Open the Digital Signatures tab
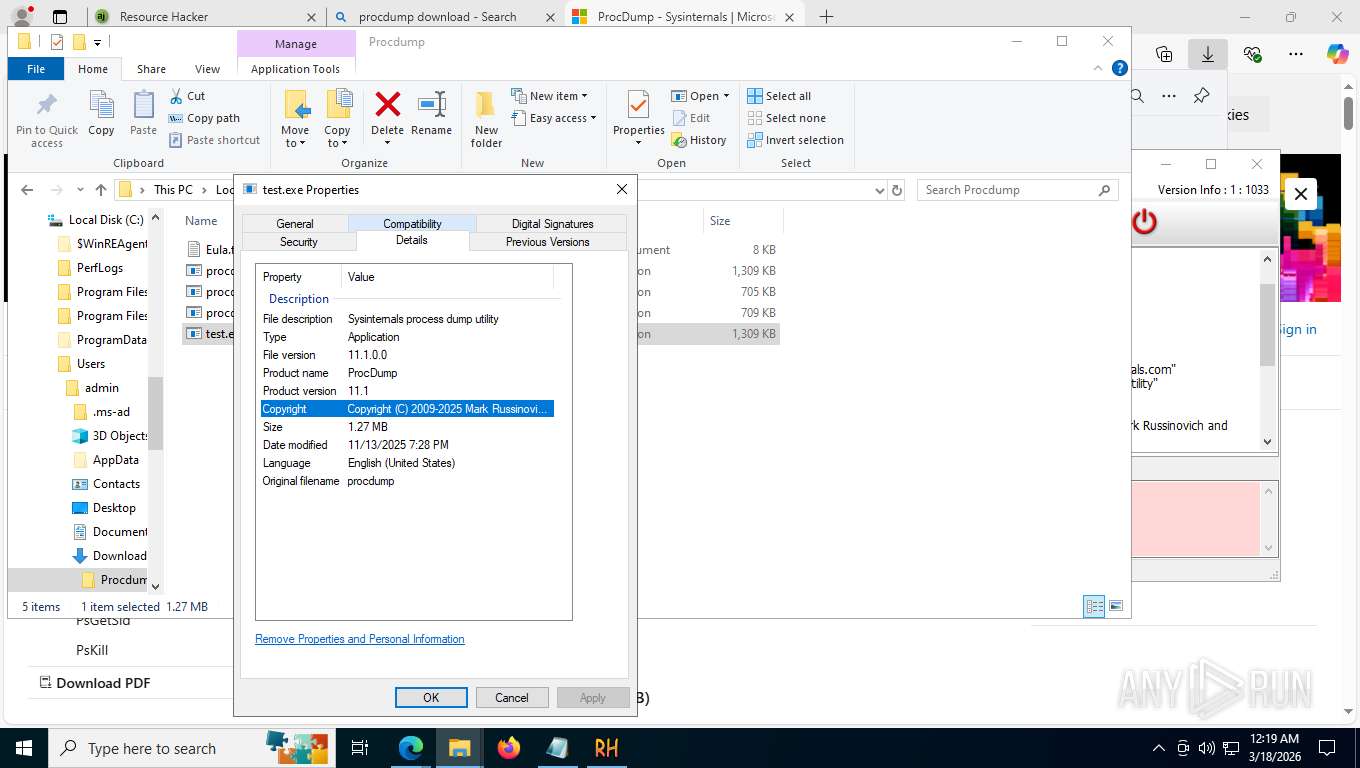 [x=552, y=224]
